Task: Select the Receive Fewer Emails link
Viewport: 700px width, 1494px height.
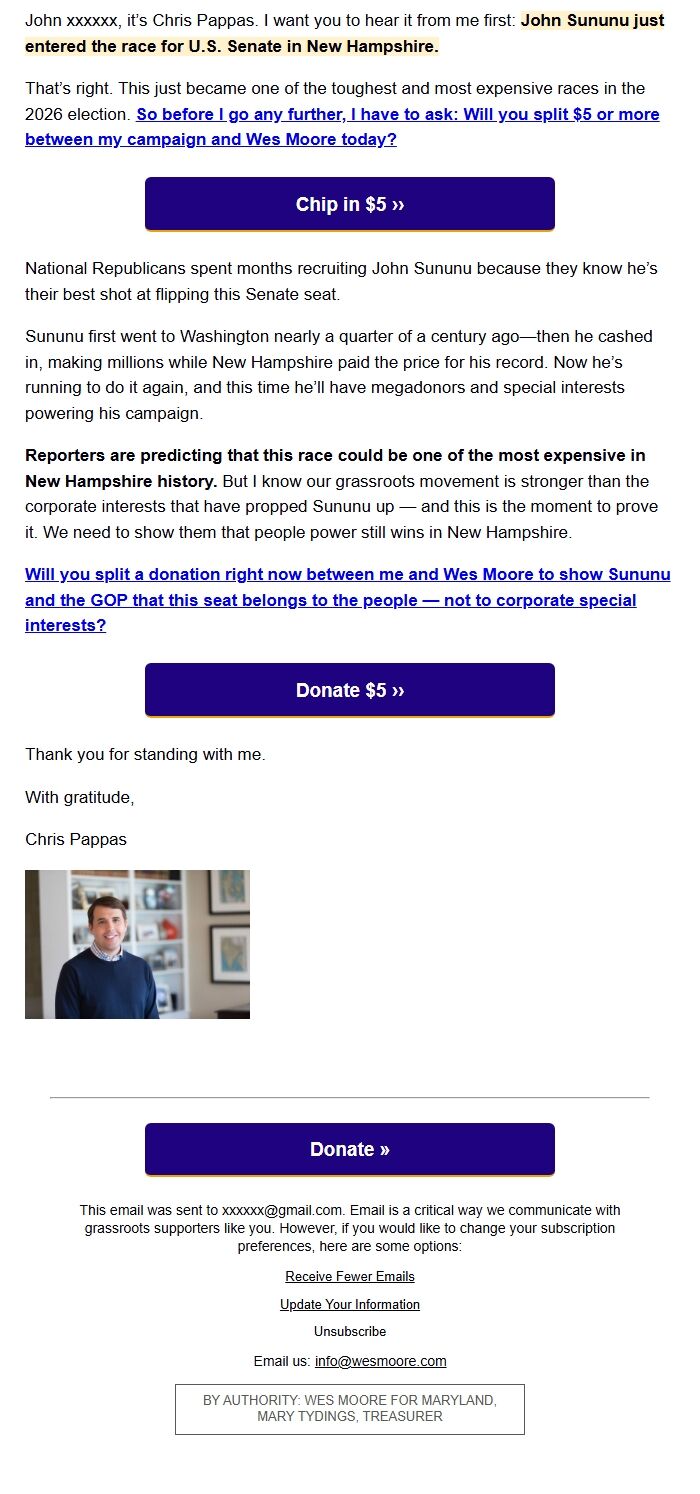Action: coord(350,1276)
